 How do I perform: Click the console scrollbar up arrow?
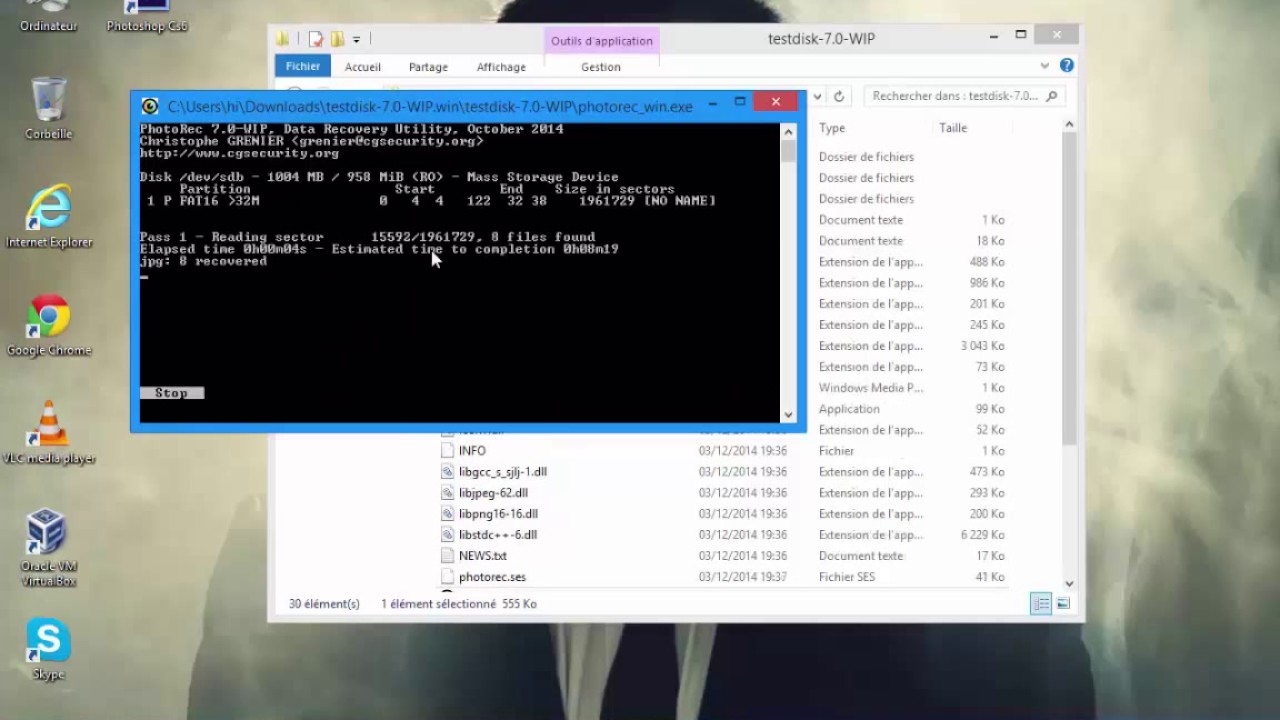tap(788, 131)
